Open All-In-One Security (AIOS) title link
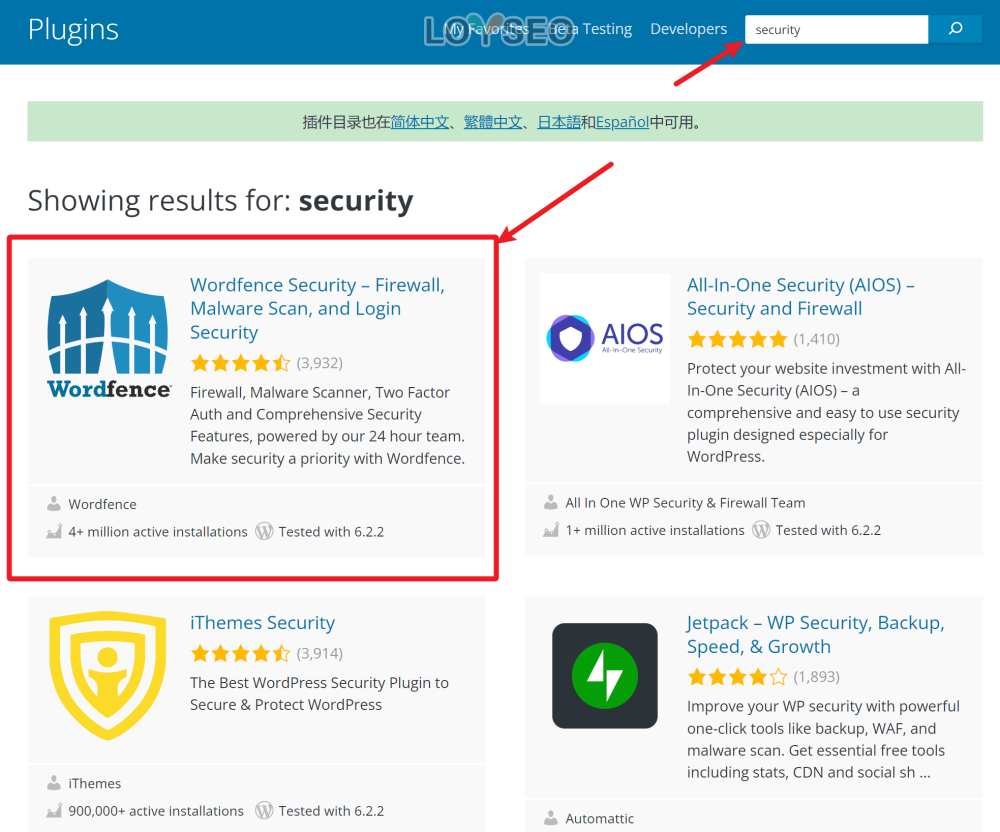 point(800,296)
